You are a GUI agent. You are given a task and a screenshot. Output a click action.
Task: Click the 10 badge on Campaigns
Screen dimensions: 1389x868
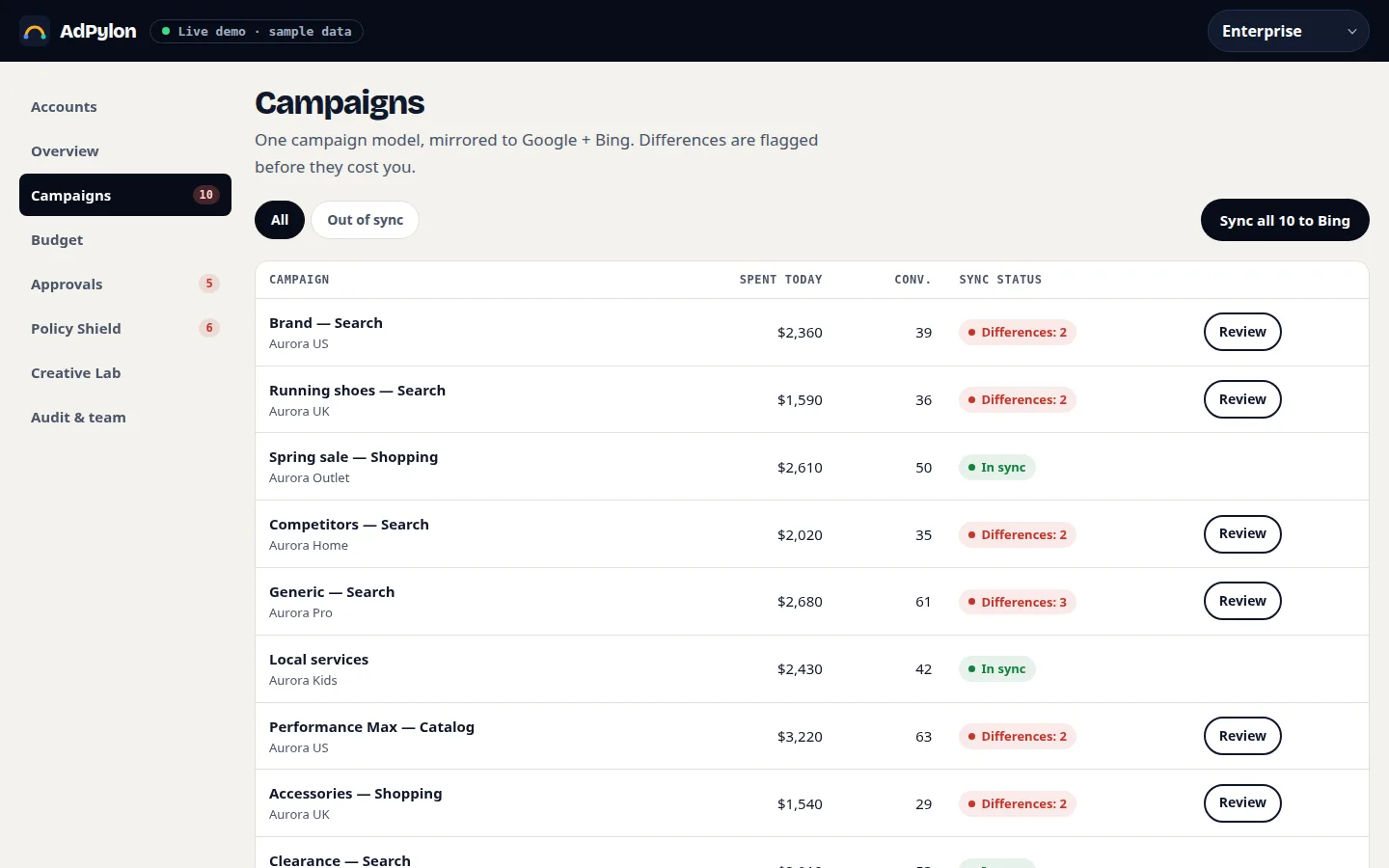(205, 195)
